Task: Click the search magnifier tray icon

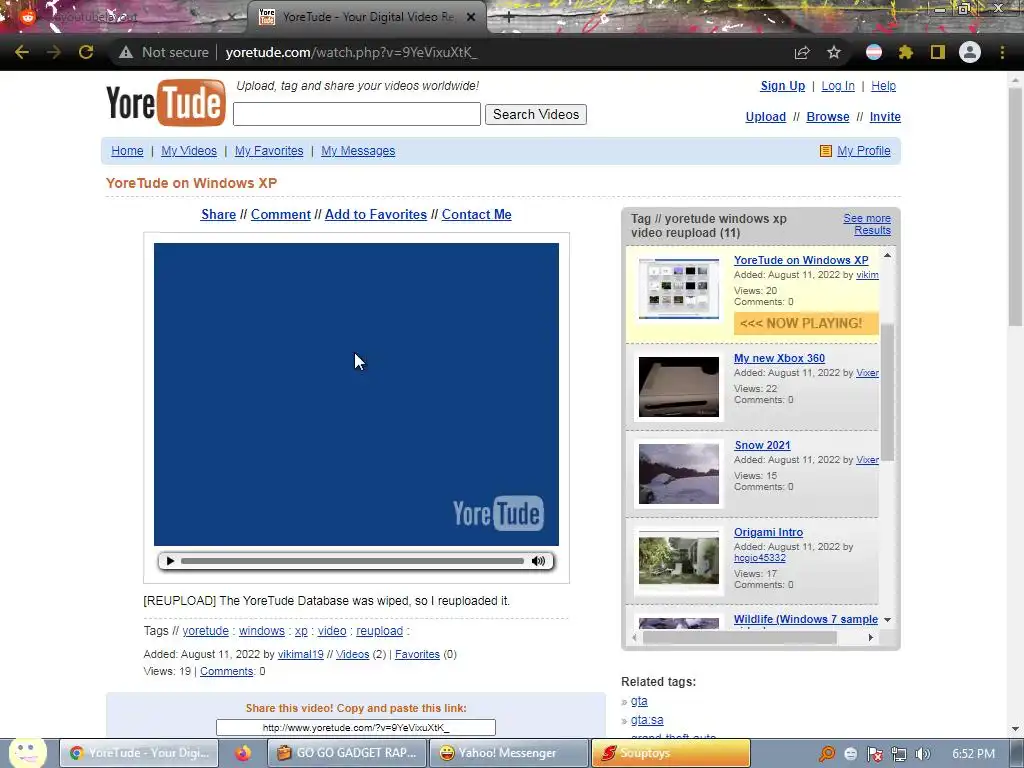Action: click(x=827, y=754)
